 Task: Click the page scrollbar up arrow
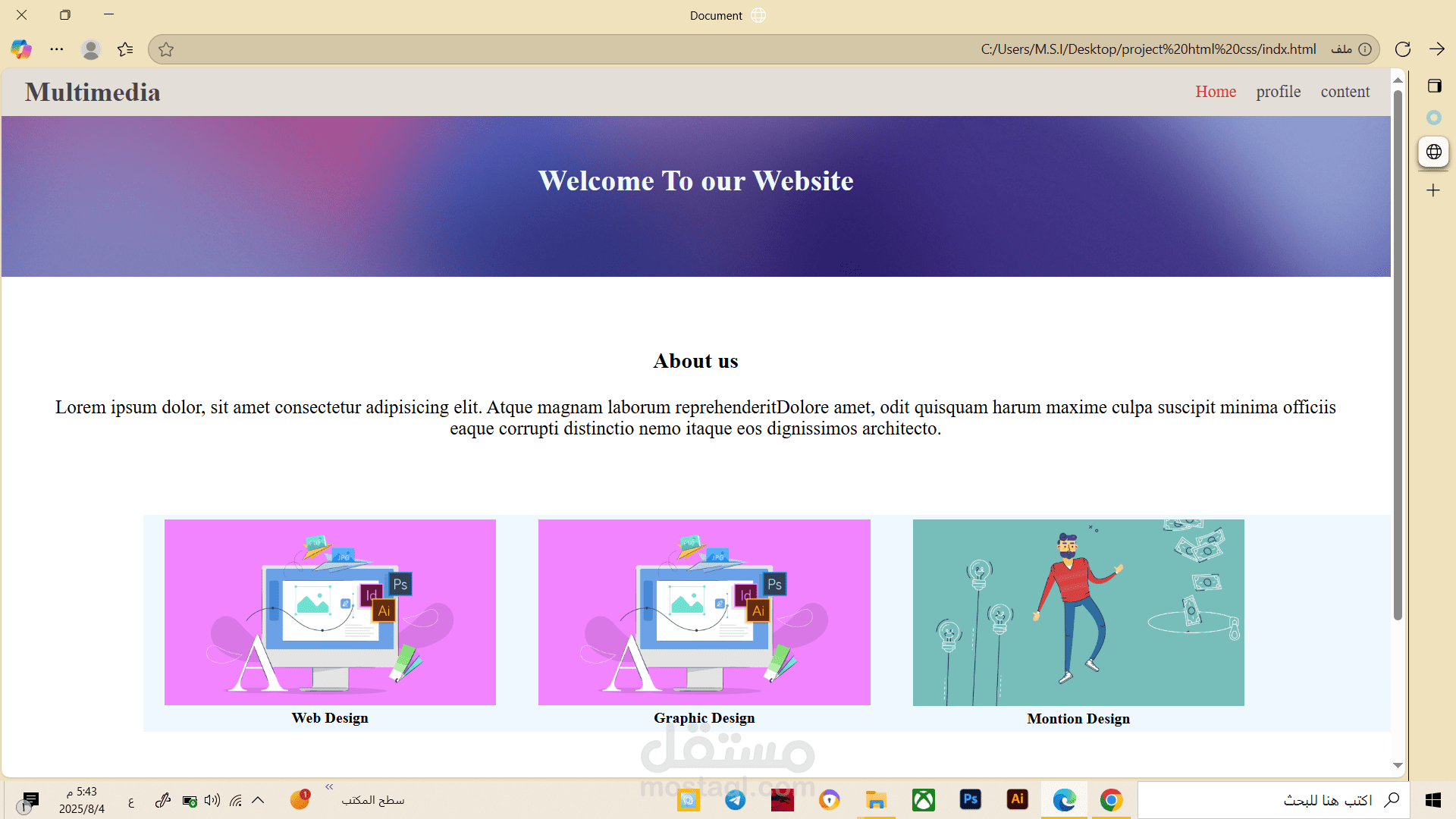pyautogui.click(x=1398, y=80)
